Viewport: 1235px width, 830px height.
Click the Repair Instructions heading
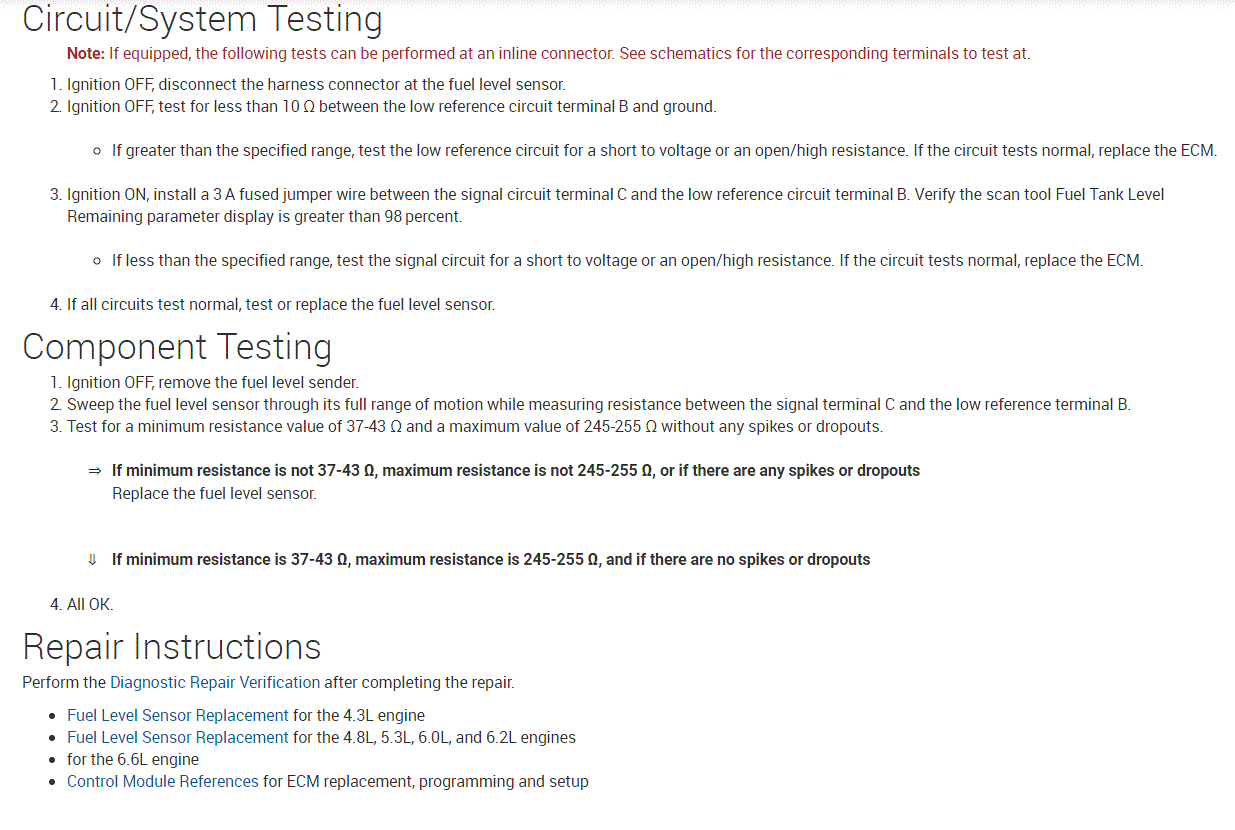click(x=172, y=647)
